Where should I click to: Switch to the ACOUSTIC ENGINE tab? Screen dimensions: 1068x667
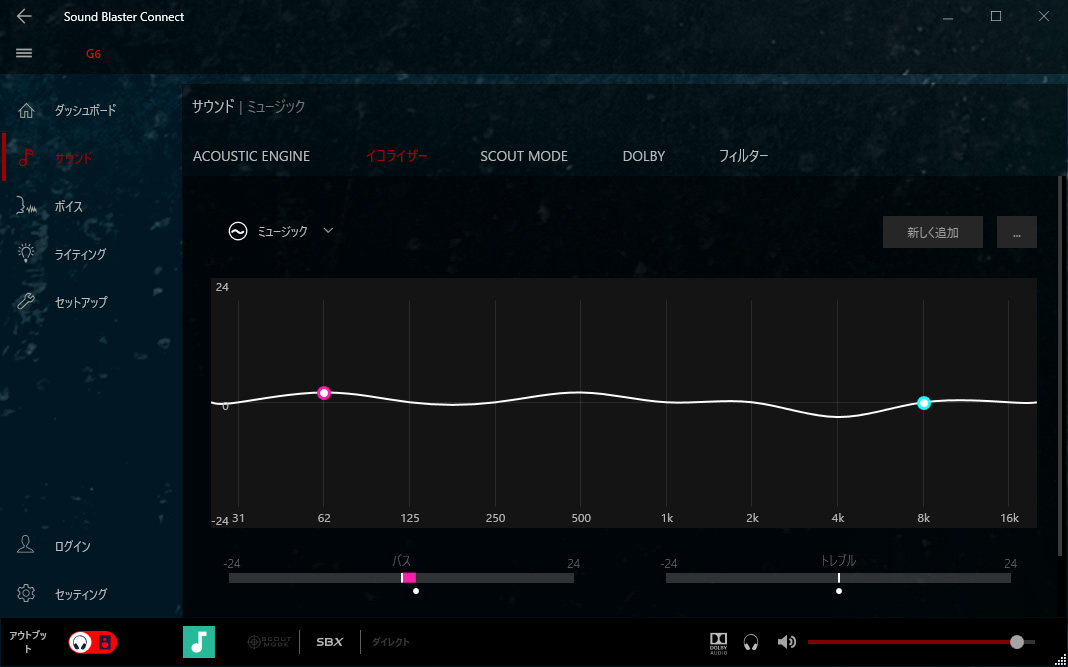251,156
